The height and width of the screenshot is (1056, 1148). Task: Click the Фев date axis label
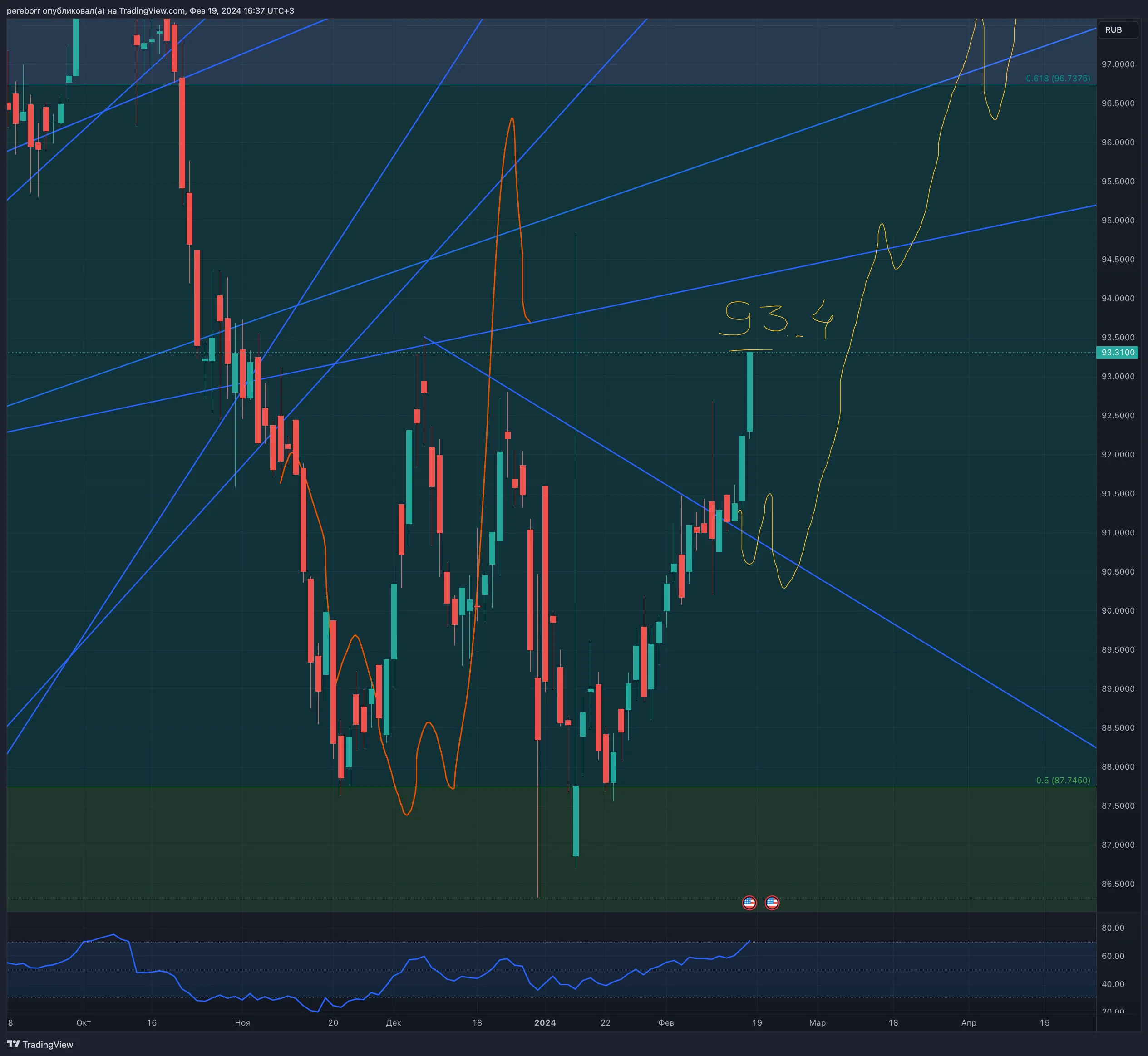666,1022
